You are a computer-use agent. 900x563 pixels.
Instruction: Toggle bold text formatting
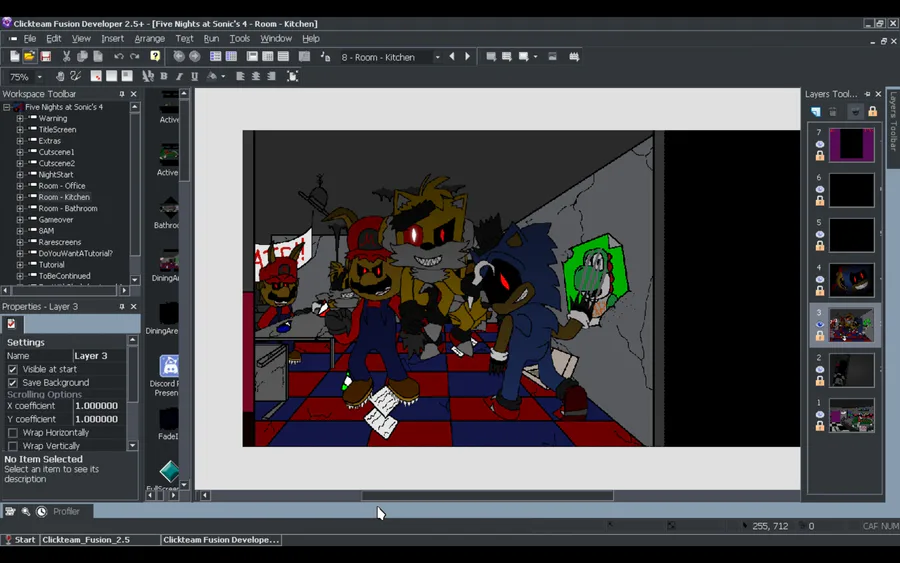click(x=164, y=76)
